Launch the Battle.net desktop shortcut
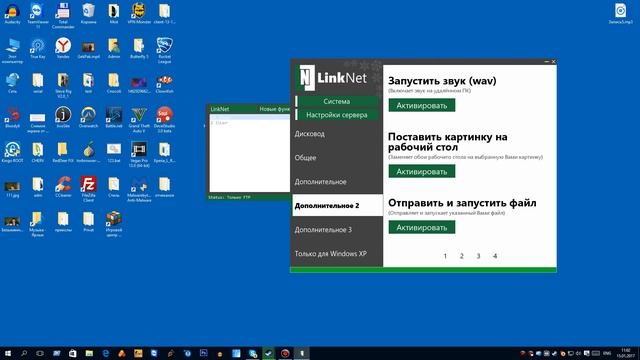640x360 pixels. (114, 118)
